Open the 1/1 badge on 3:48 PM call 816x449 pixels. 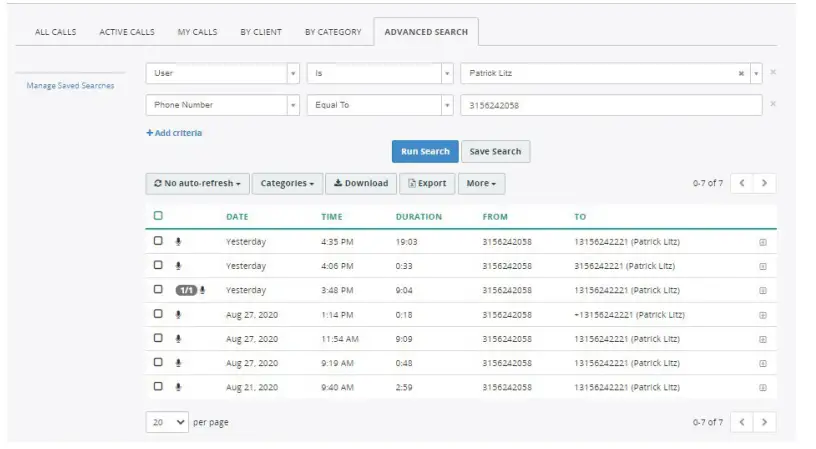pyautogui.click(x=186, y=290)
